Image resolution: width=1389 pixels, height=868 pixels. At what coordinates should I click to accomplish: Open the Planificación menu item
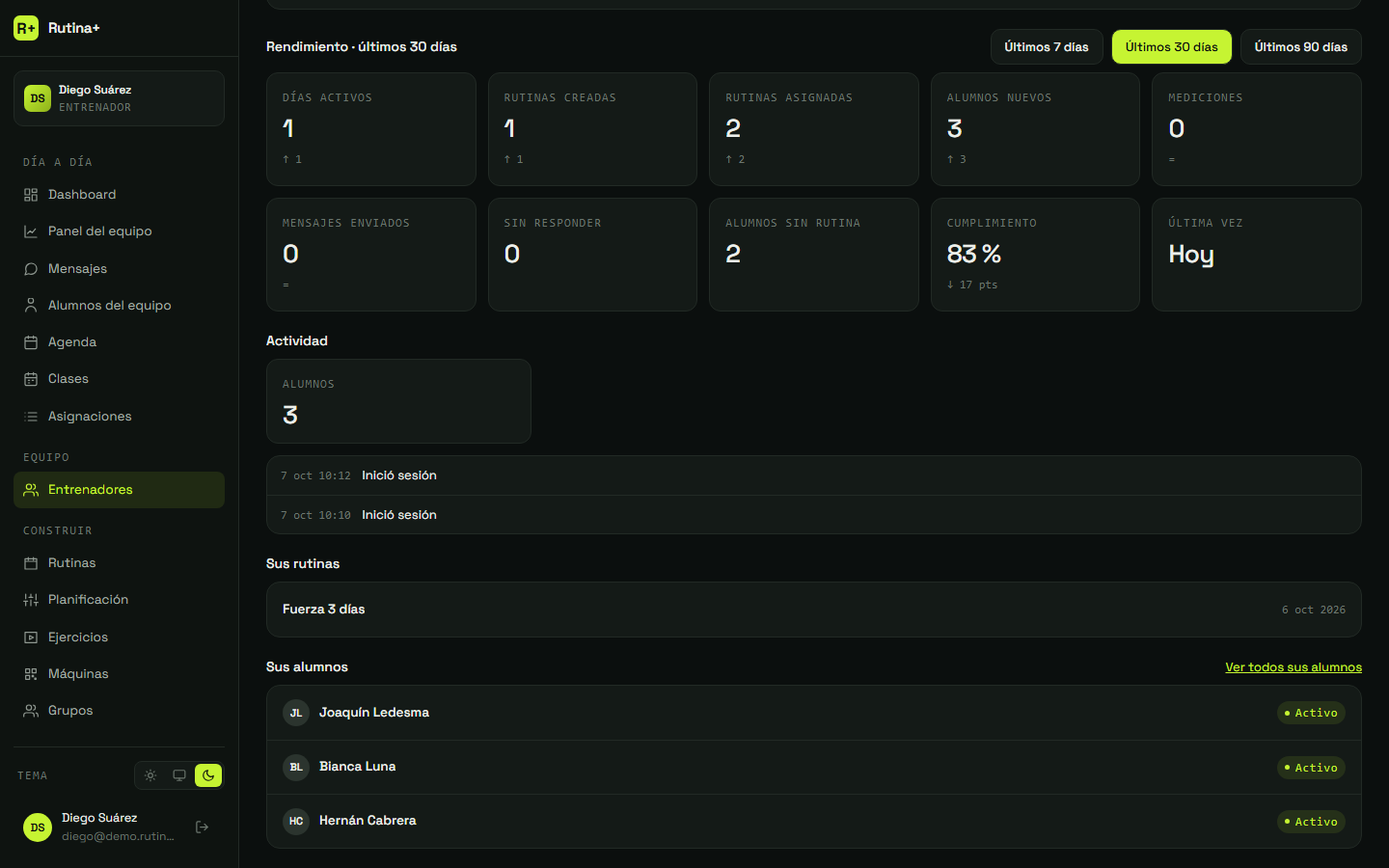coord(119,600)
